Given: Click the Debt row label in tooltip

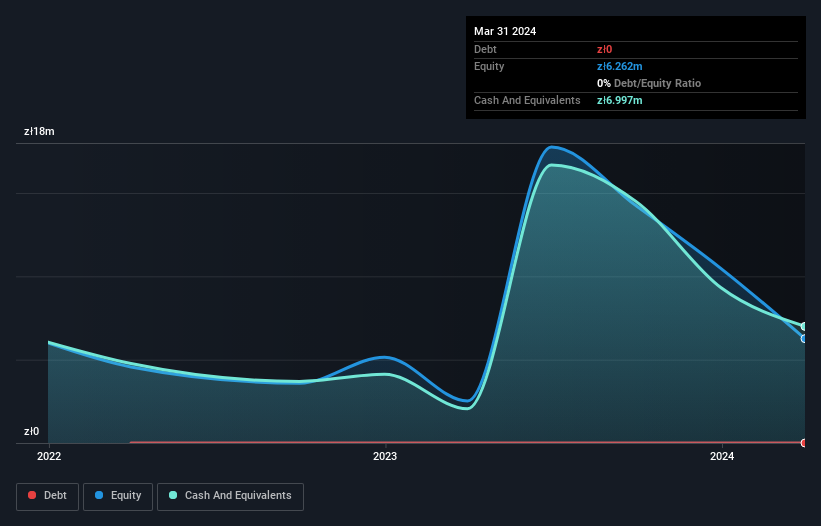Looking at the screenshot, I should tap(485, 49).
